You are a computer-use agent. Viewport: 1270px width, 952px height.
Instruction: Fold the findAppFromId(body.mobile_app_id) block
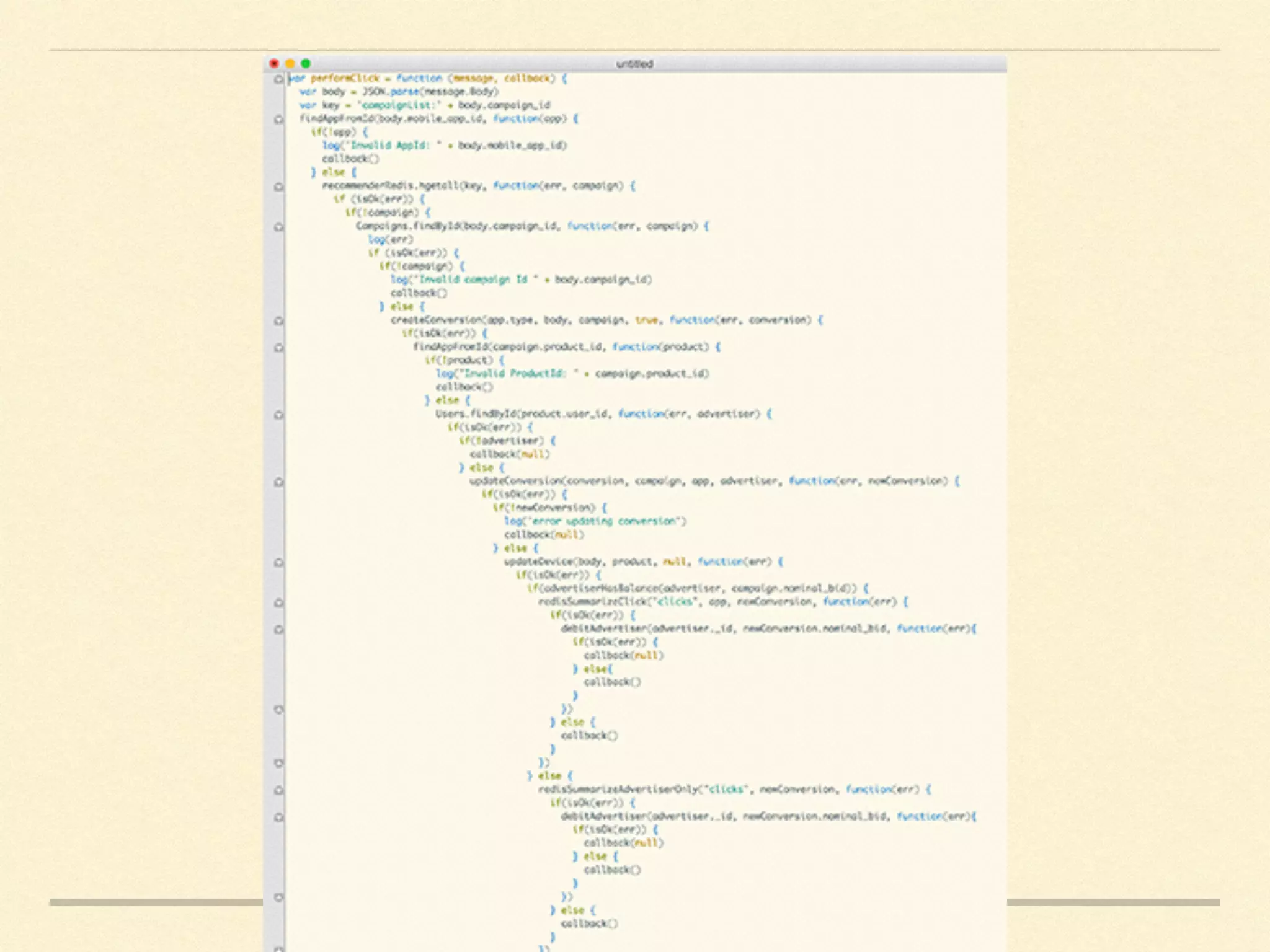pyautogui.click(x=278, y=119)
